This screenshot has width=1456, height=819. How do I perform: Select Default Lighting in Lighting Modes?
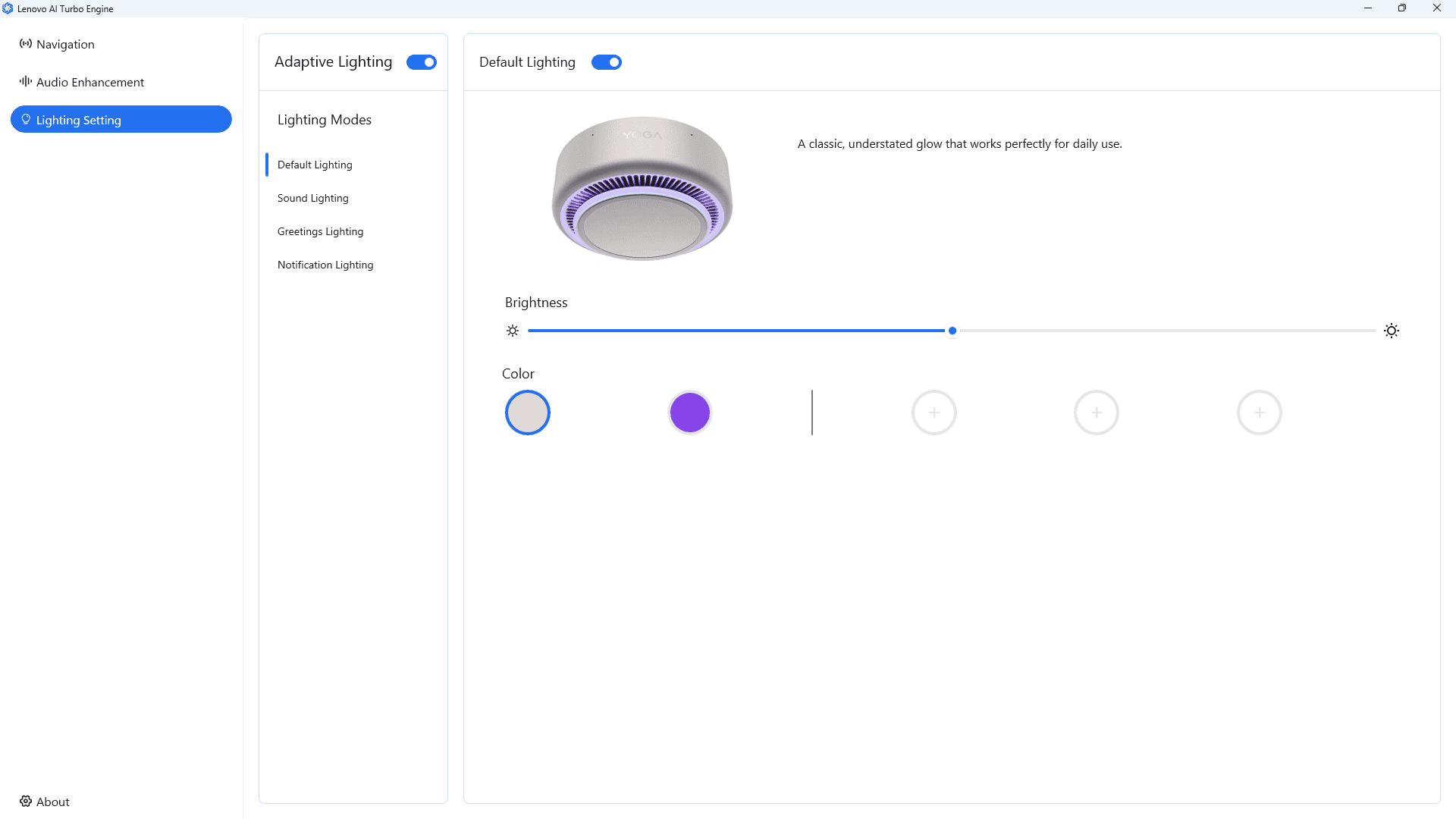coord(315,165)
